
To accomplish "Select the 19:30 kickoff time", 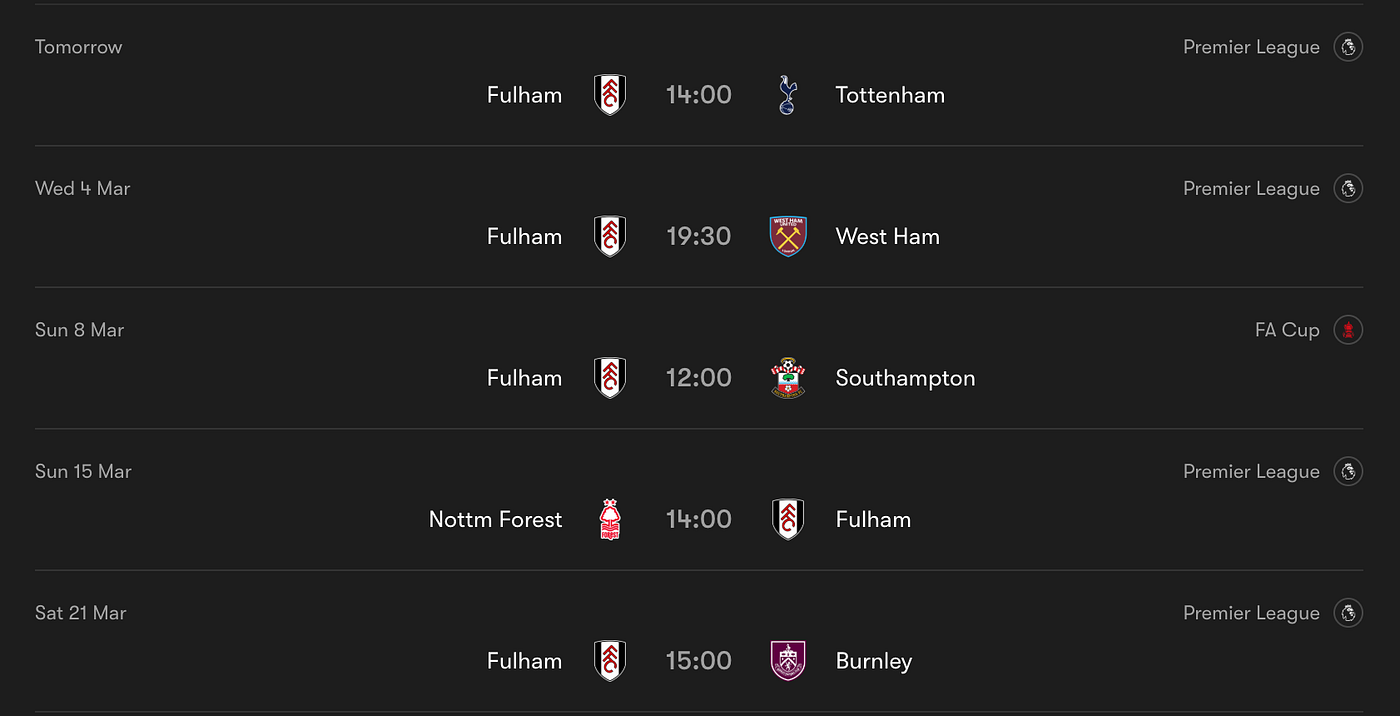I will [699, 236].
